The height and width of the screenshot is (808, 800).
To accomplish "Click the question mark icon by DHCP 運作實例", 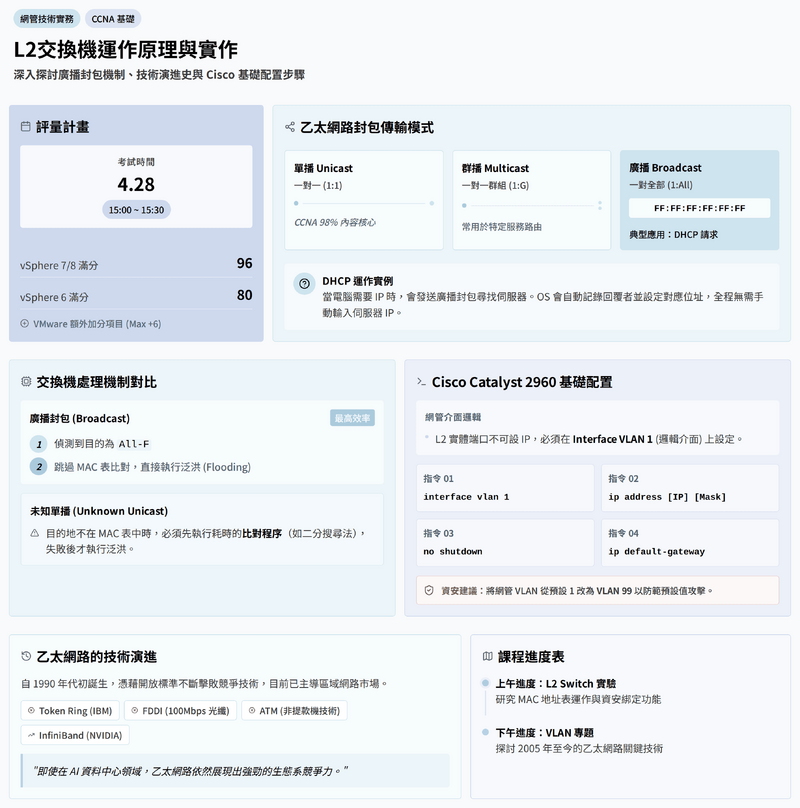I will point(304,284).
